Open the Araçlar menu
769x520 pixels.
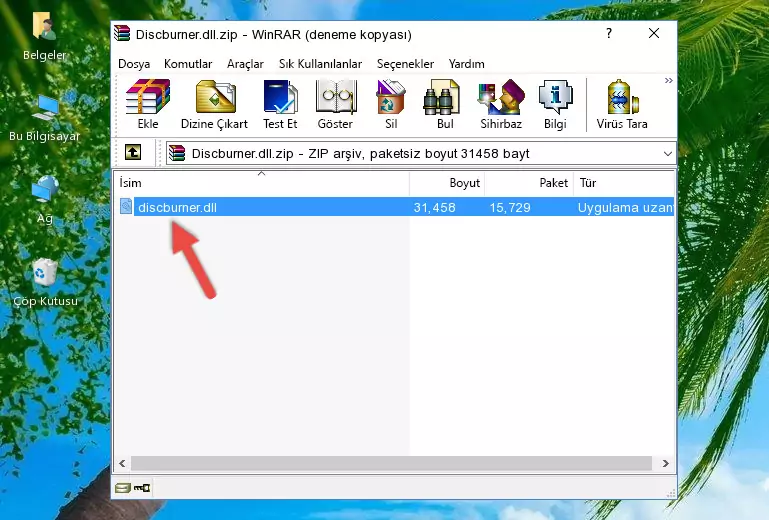point(245,64)
